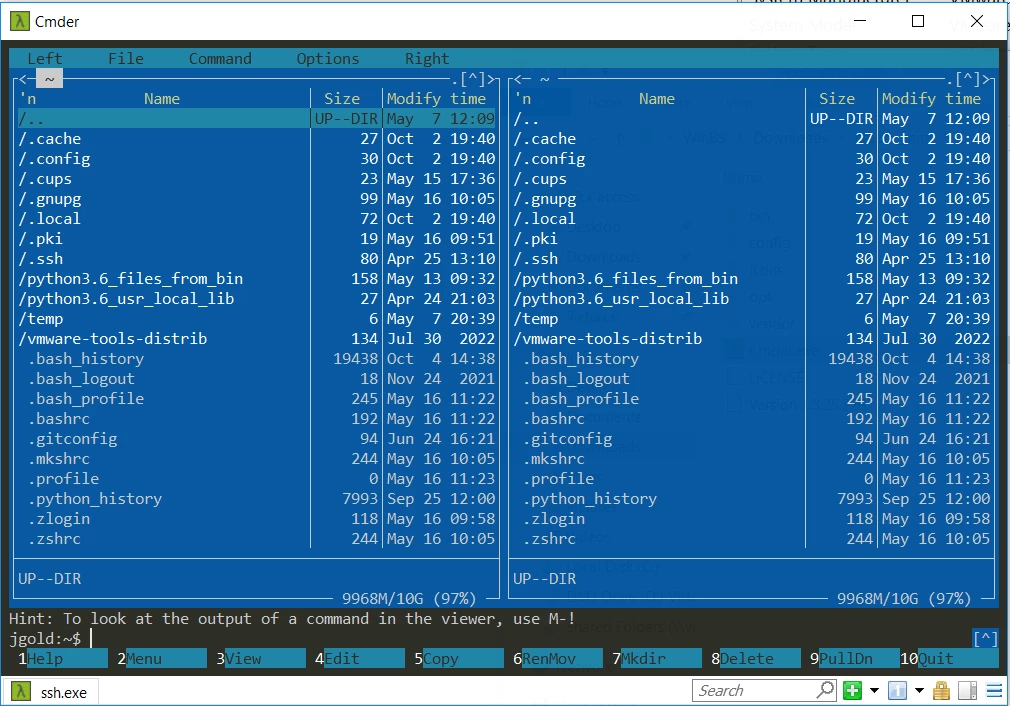1010x706 pixels.
Task: Sort left panel by Modify time header
Action: tap(436, 99)
